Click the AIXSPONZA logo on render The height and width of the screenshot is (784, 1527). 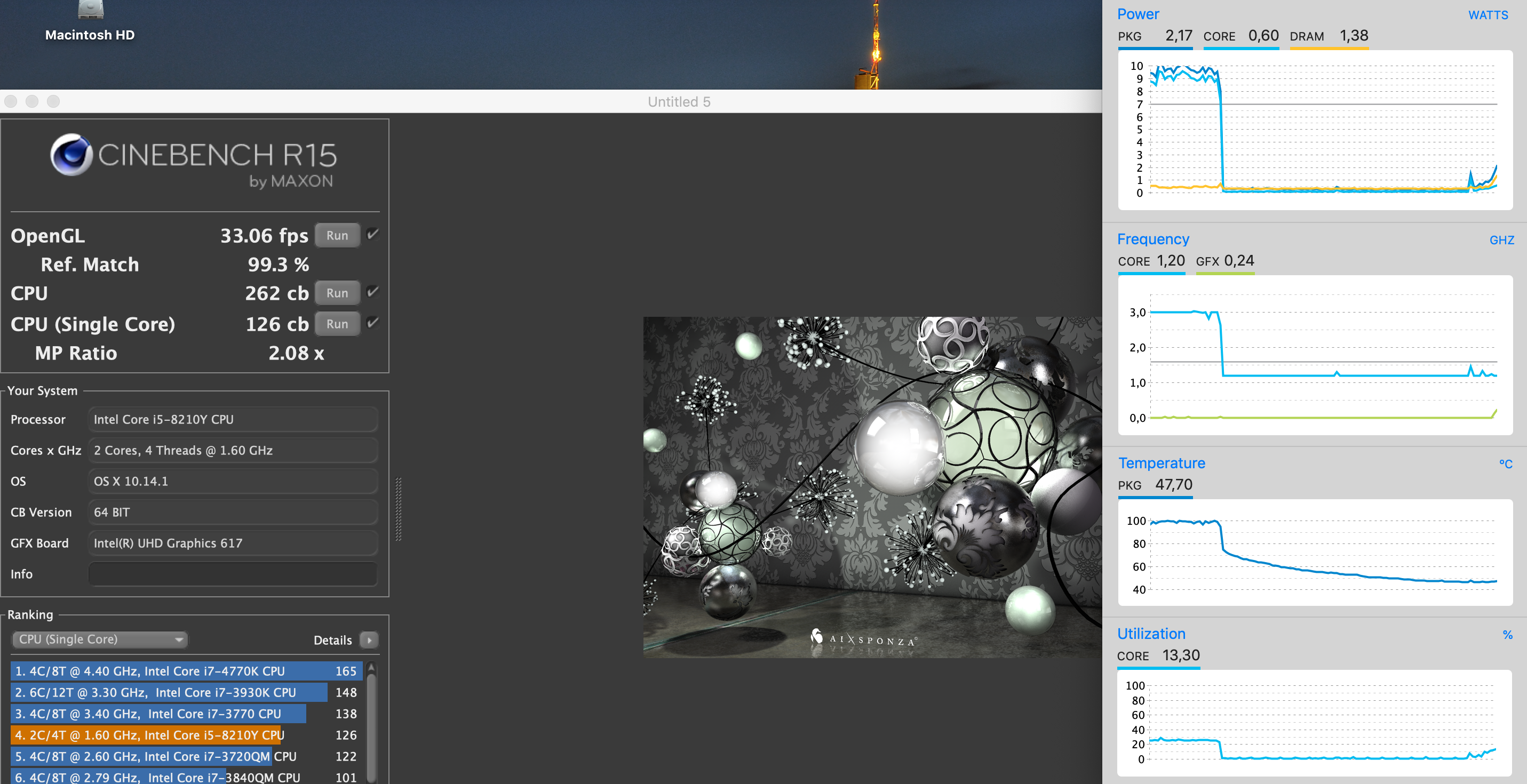coord(865,639)
